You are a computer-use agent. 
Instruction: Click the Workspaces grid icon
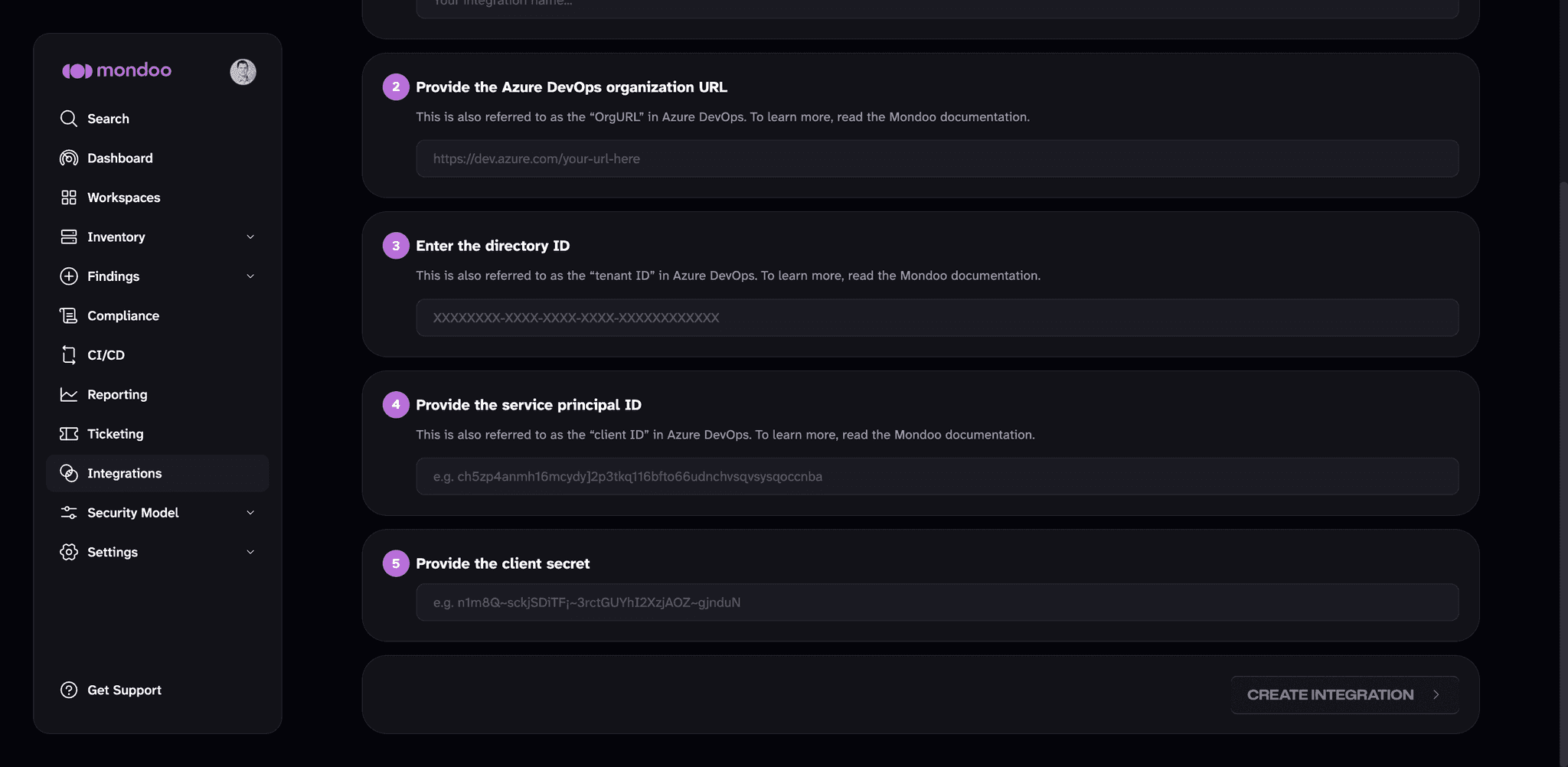[x=69, y=197]
